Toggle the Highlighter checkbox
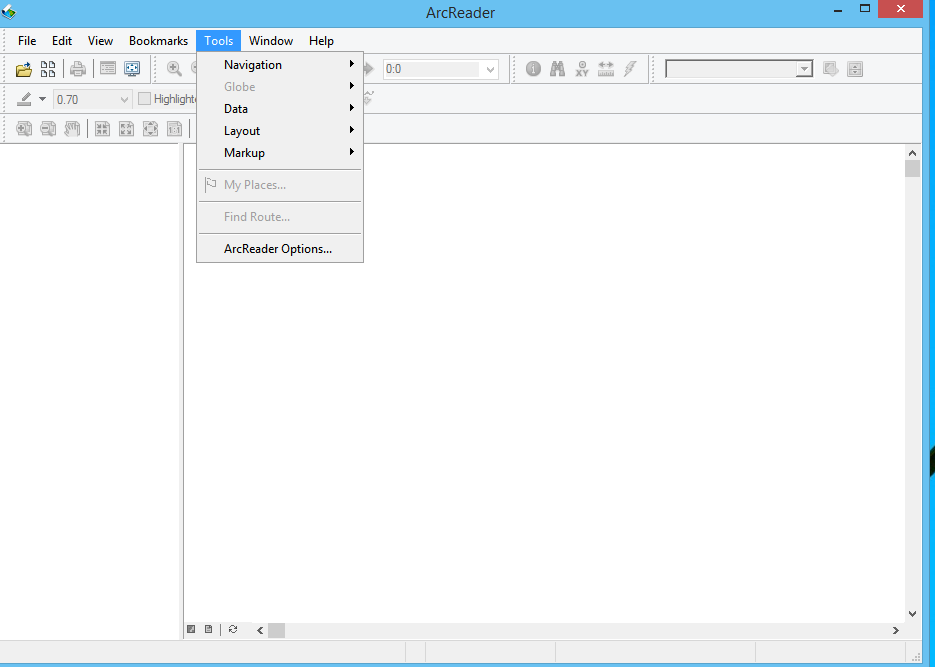This screenshot has width=935, height=667. [145, 99]
